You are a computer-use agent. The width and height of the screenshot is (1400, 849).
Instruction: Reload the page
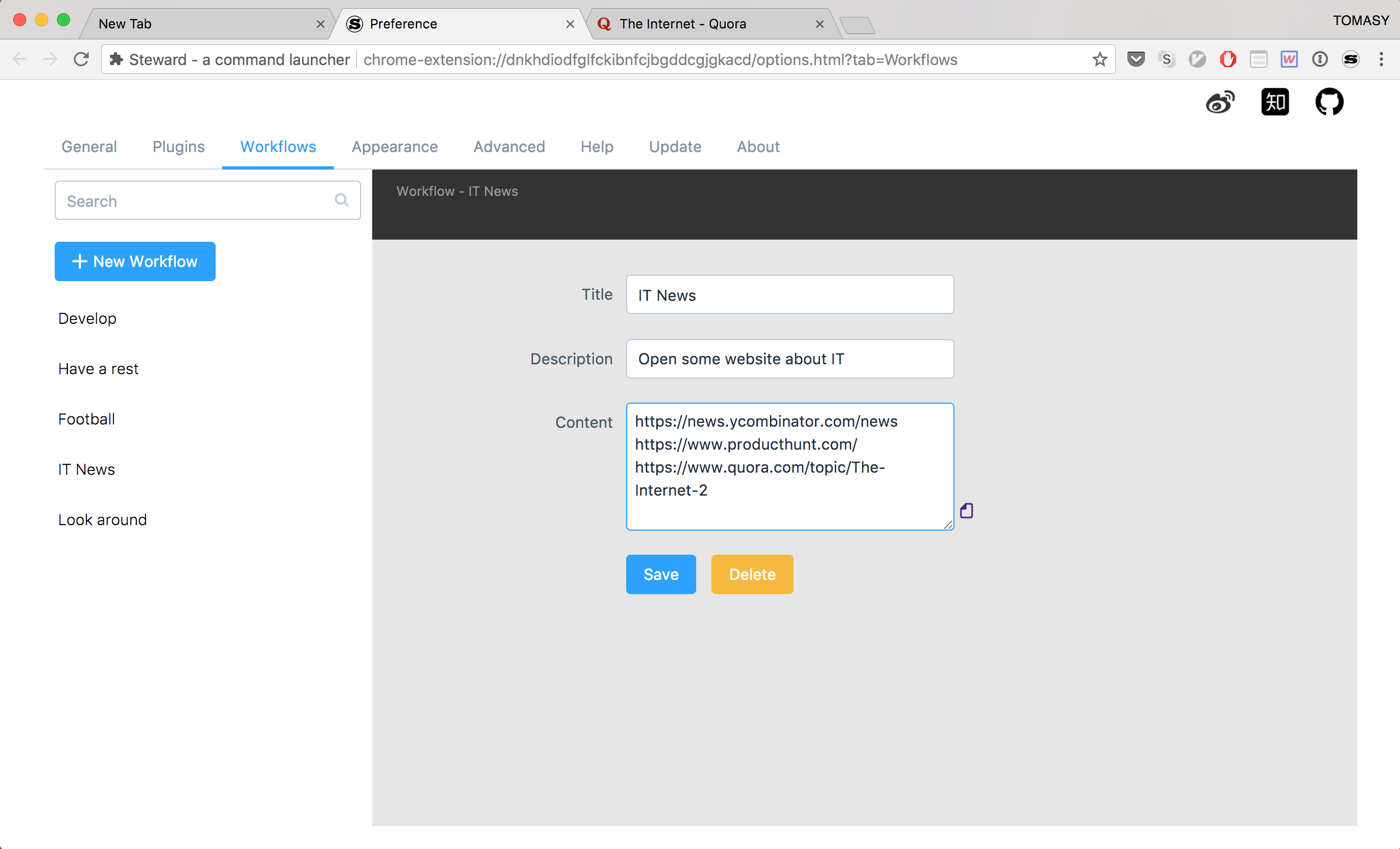point(81,59)
